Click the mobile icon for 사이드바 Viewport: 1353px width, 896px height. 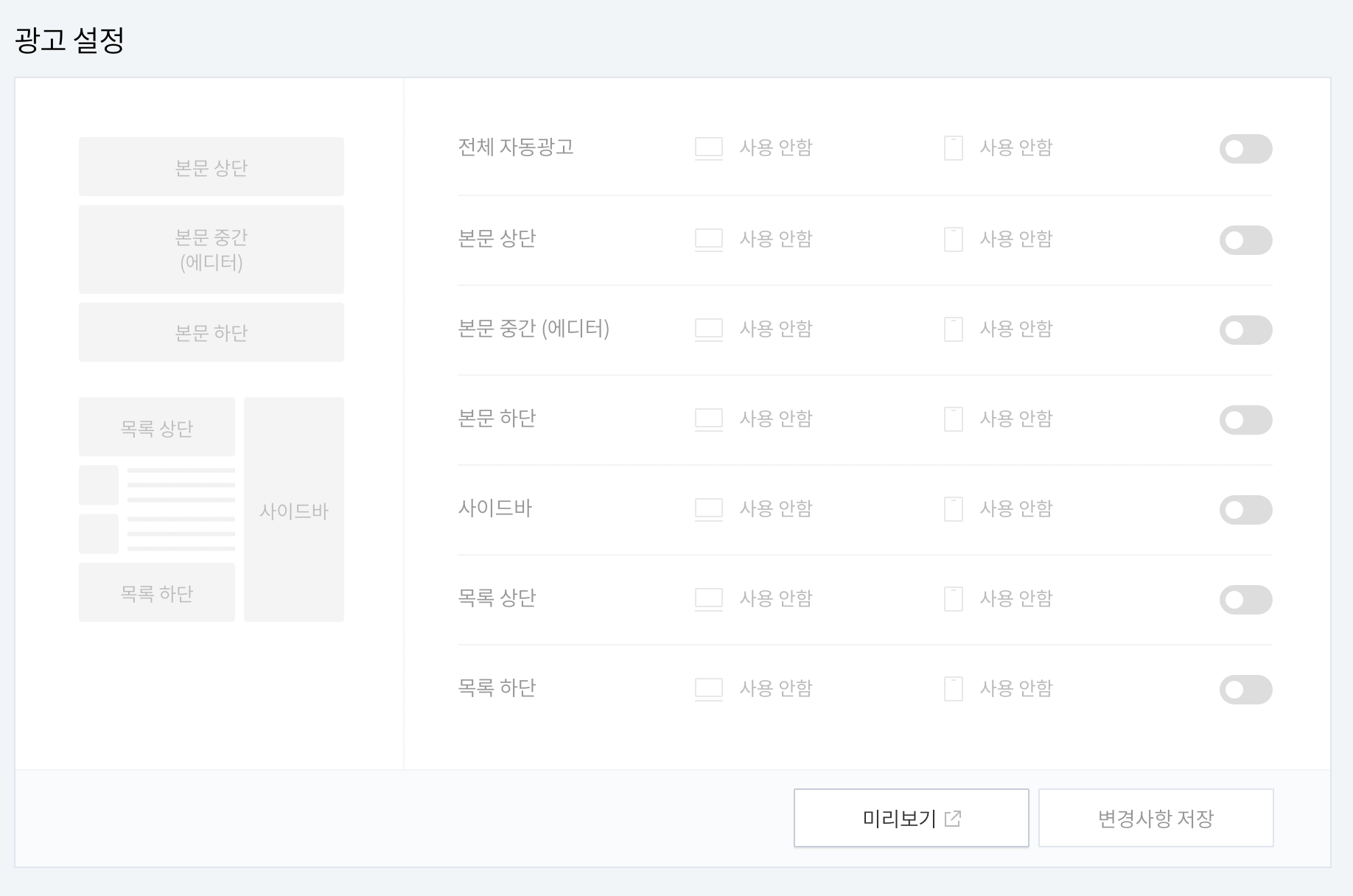953,508
